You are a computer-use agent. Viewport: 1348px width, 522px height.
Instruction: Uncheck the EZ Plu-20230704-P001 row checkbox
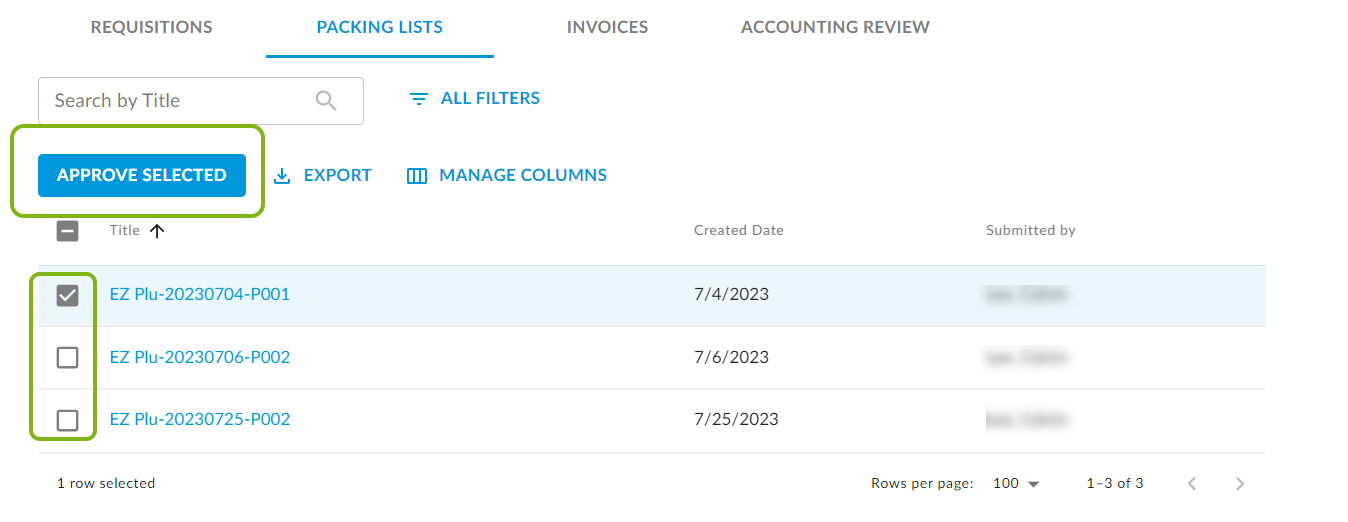coord(67,295)
